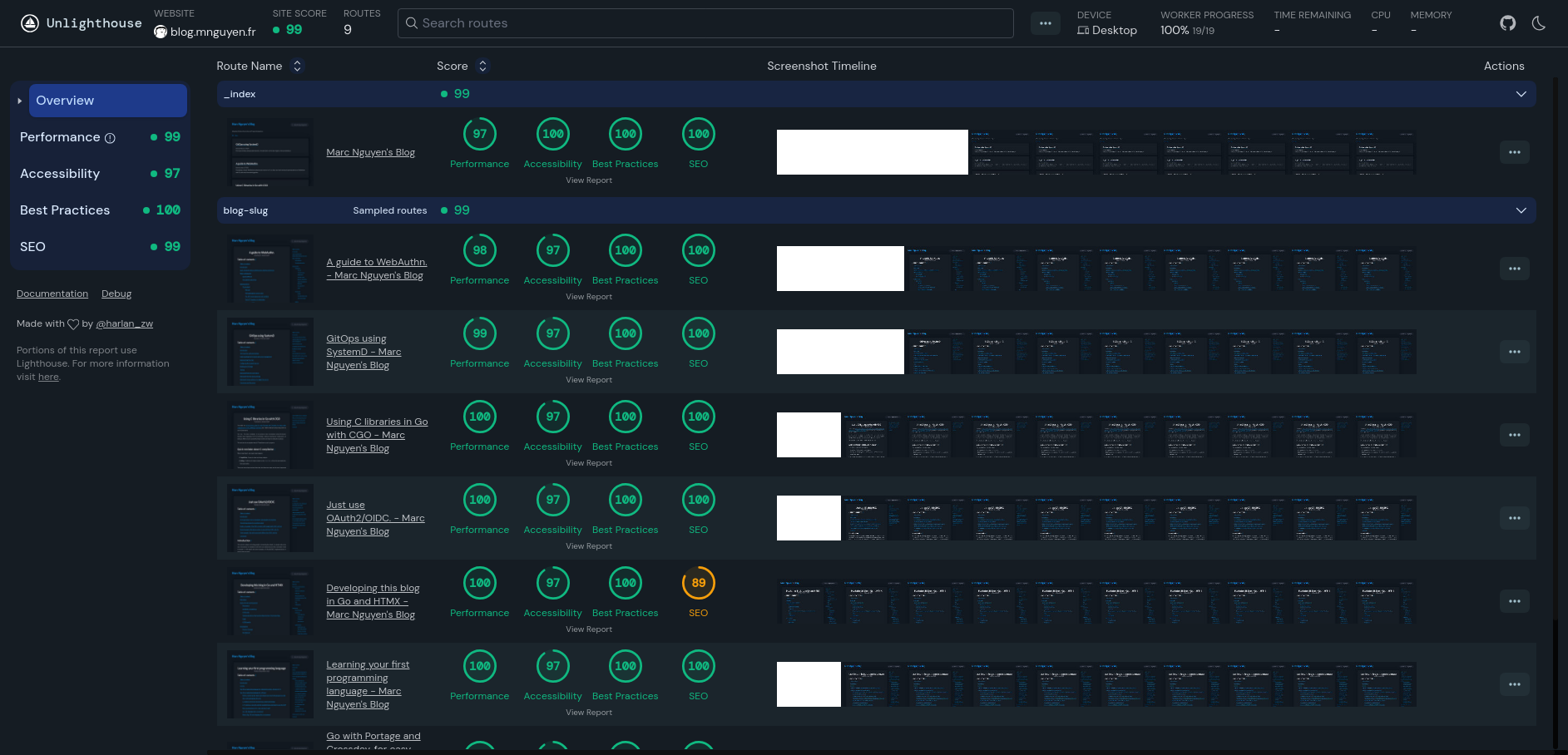1568x755 pixels.
Task: Open GitOps using SystemD route link
Action: (x=364, y=352)
